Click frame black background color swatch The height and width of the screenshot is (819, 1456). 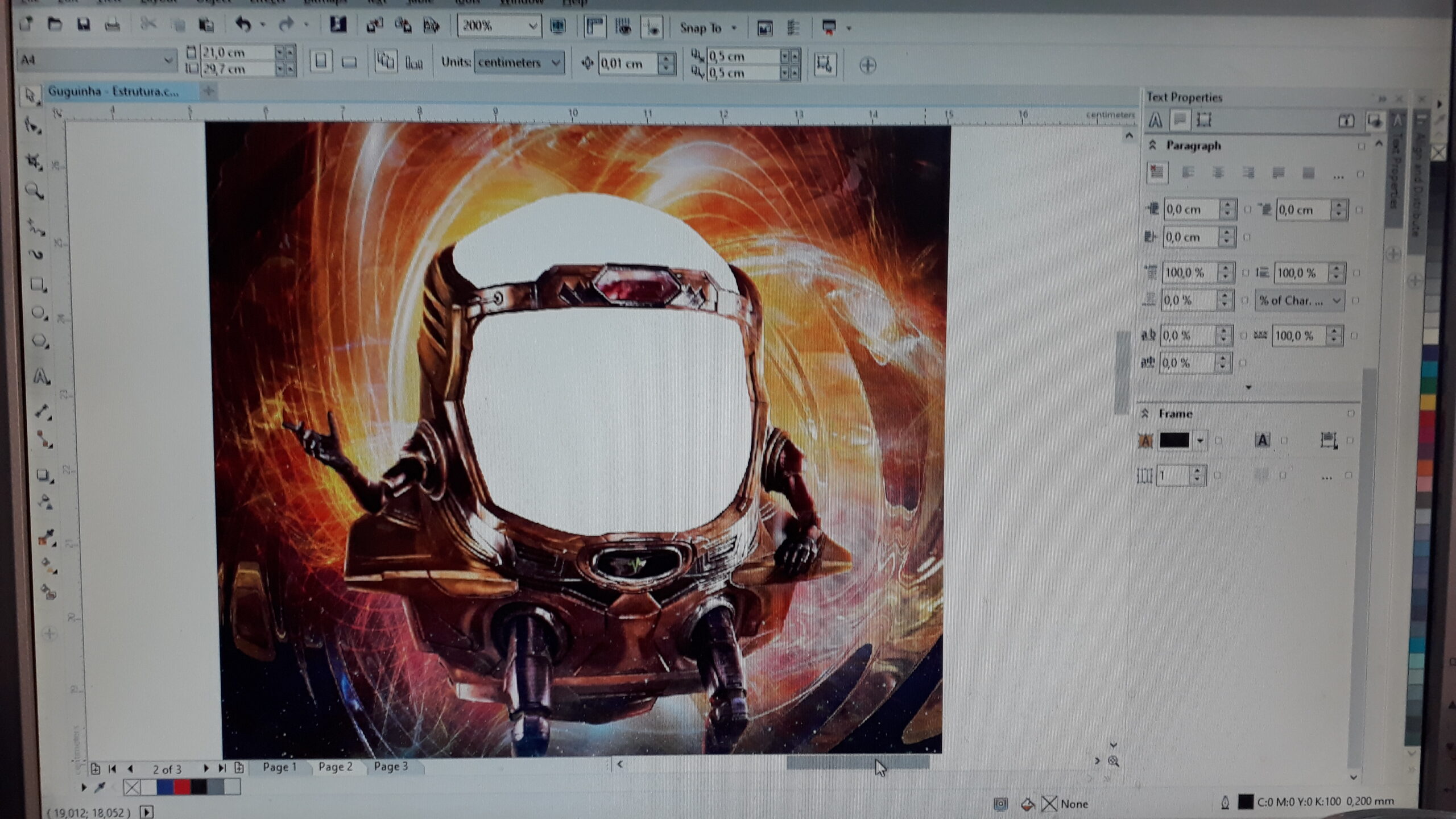(1174, 440)
